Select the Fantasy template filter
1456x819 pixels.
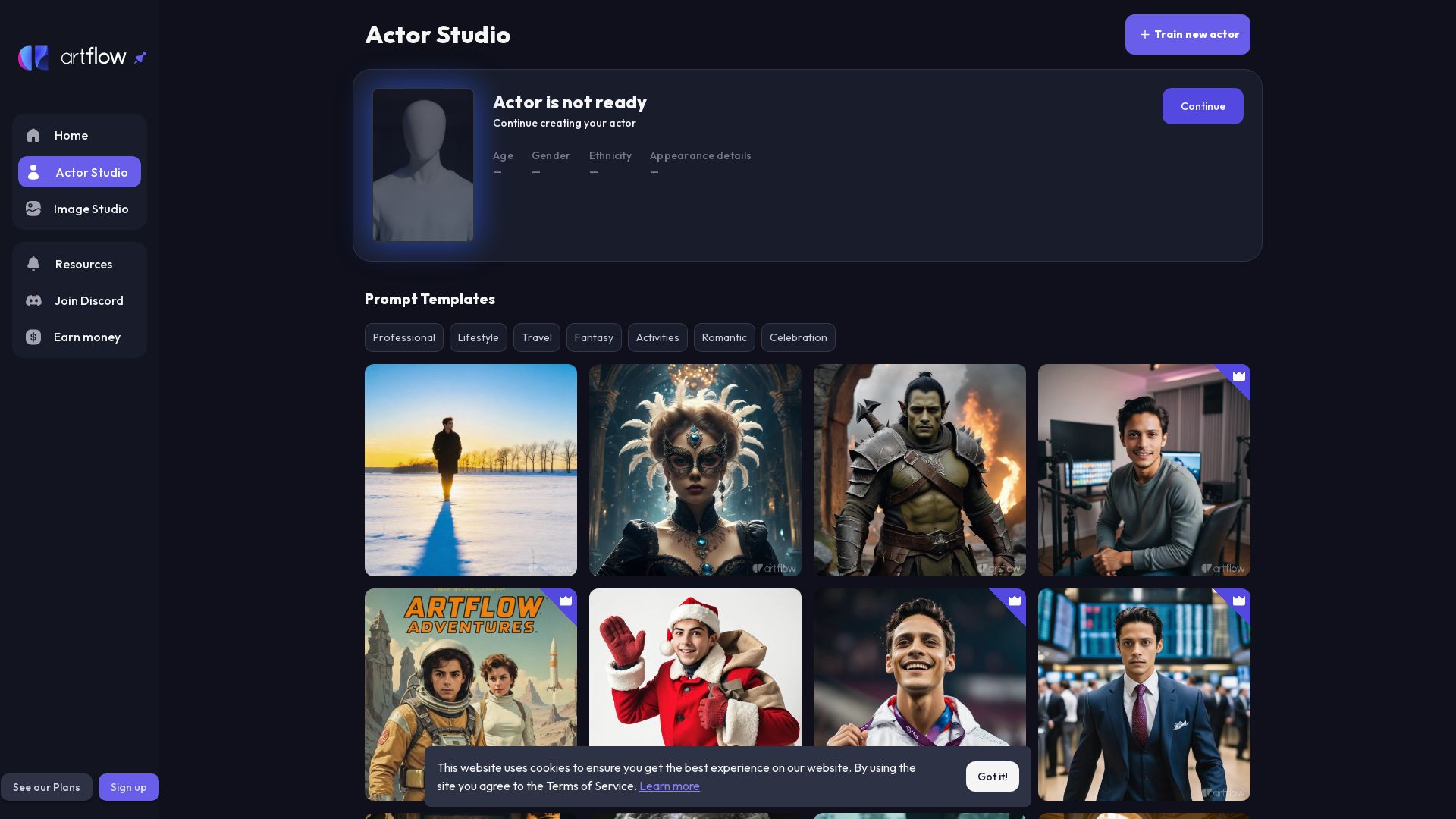(x=594, y=338)
